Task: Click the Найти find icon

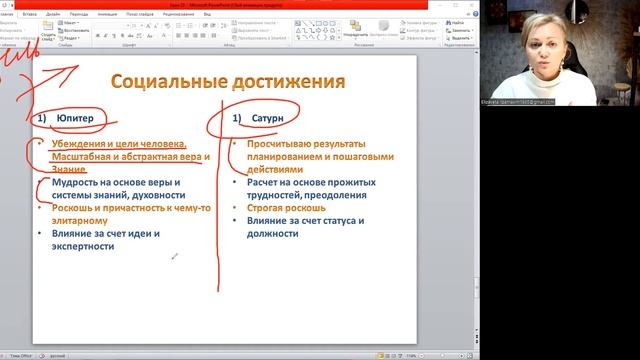Action: pos(448,23)
